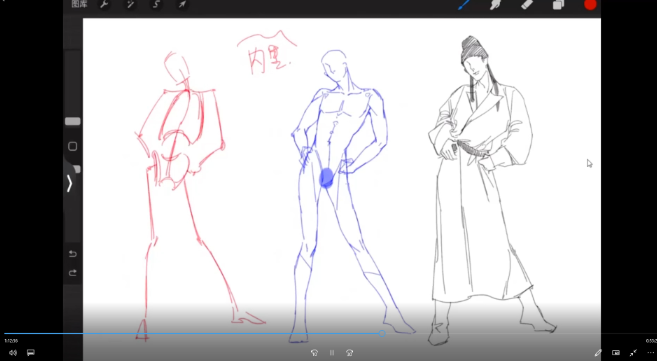657x361 pixels.
Task: Adjust the brush size slider handle
Action: coord(72,121)
